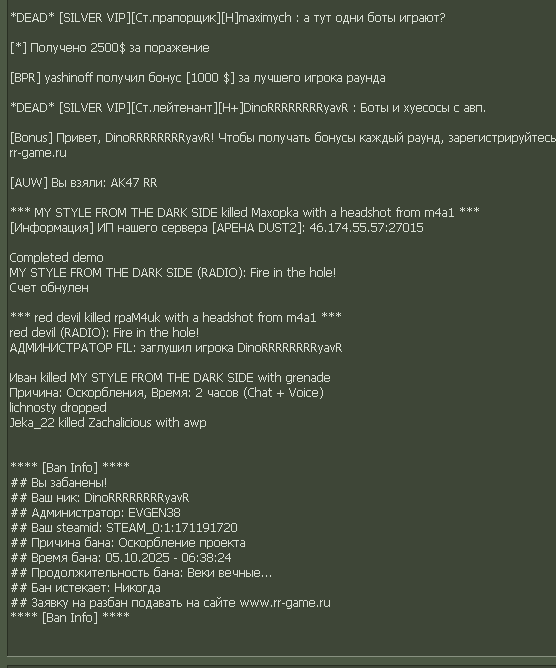Click the top '[Ban Info]' header line
The height and width of the screenshot is (668, 556).
pyautogui.click(x=70, y=467)
